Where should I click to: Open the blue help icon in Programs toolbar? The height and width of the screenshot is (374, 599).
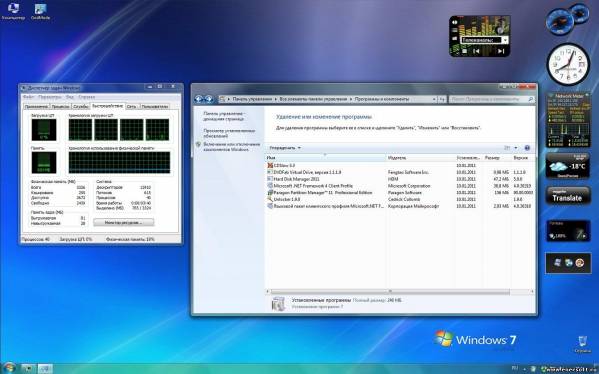527,148
